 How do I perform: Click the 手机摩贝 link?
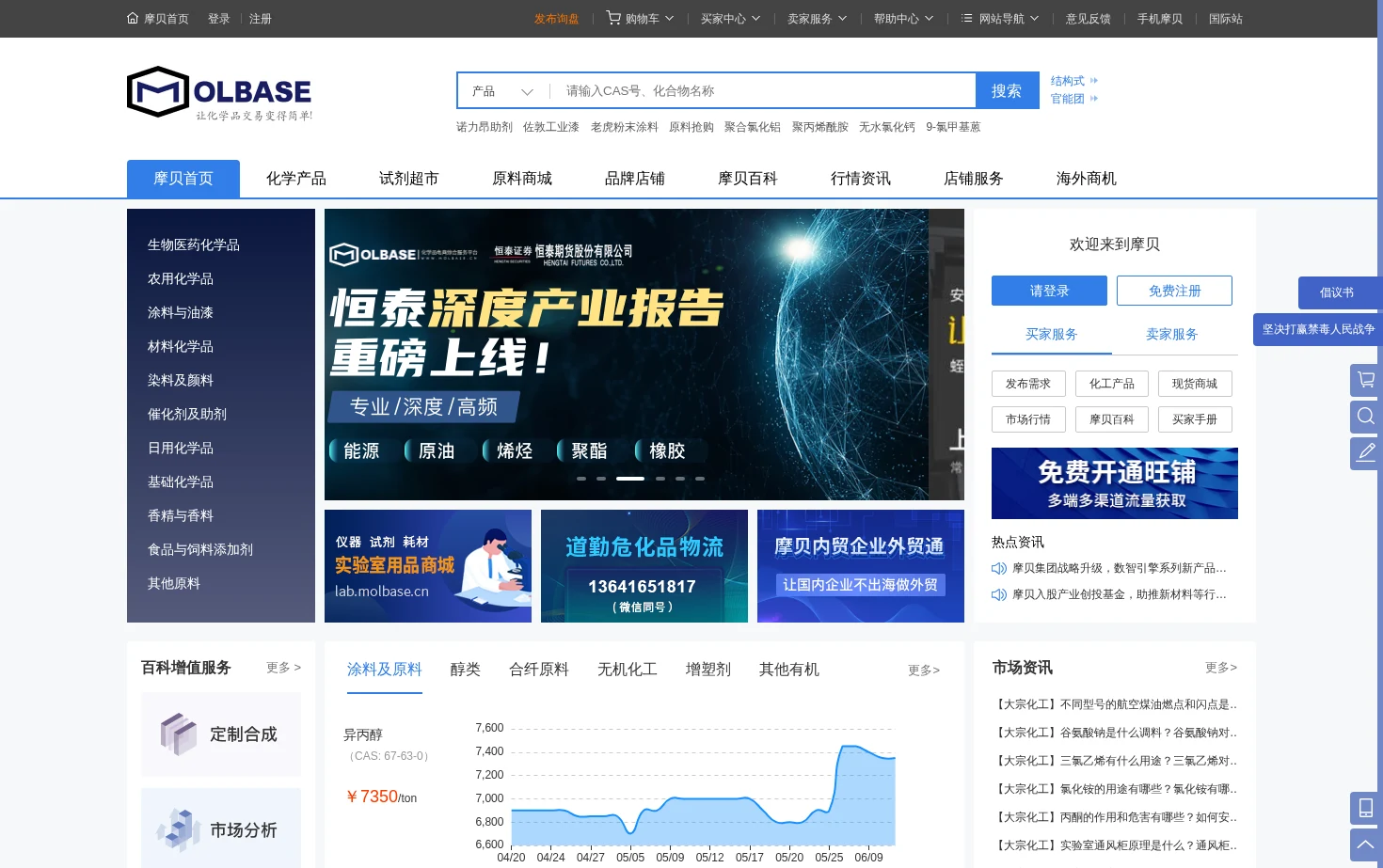(x=1159, y=19)
